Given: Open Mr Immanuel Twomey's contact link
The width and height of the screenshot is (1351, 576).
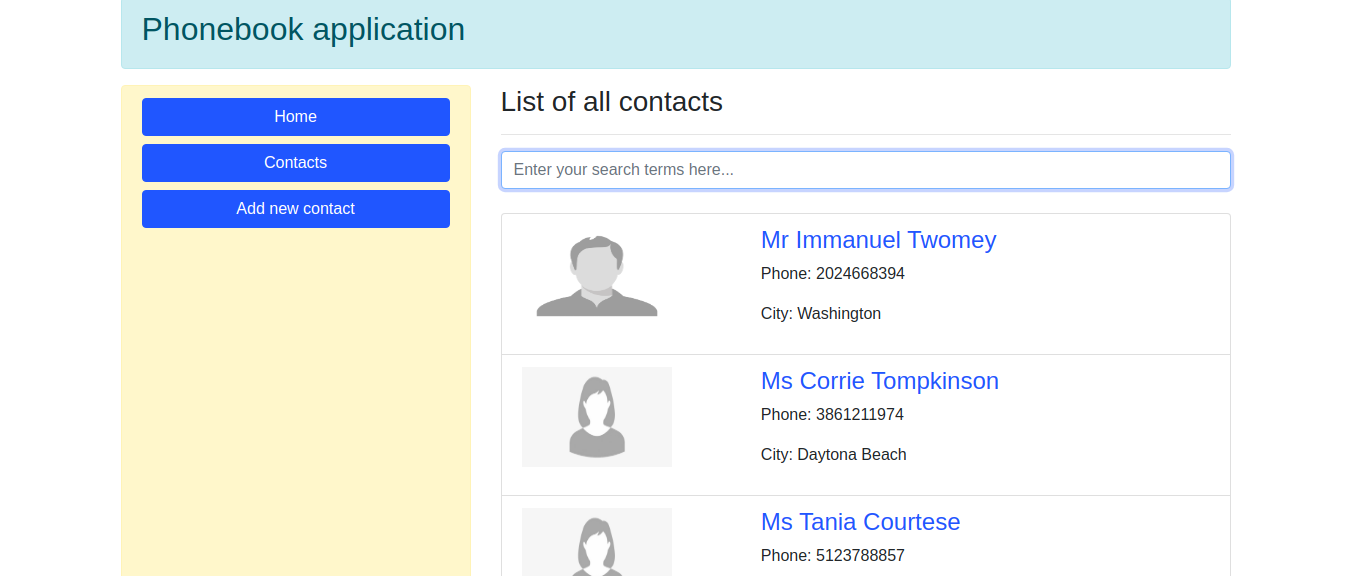Looking at the screenshot, I should pyautogui.click(x=878, y=240).
